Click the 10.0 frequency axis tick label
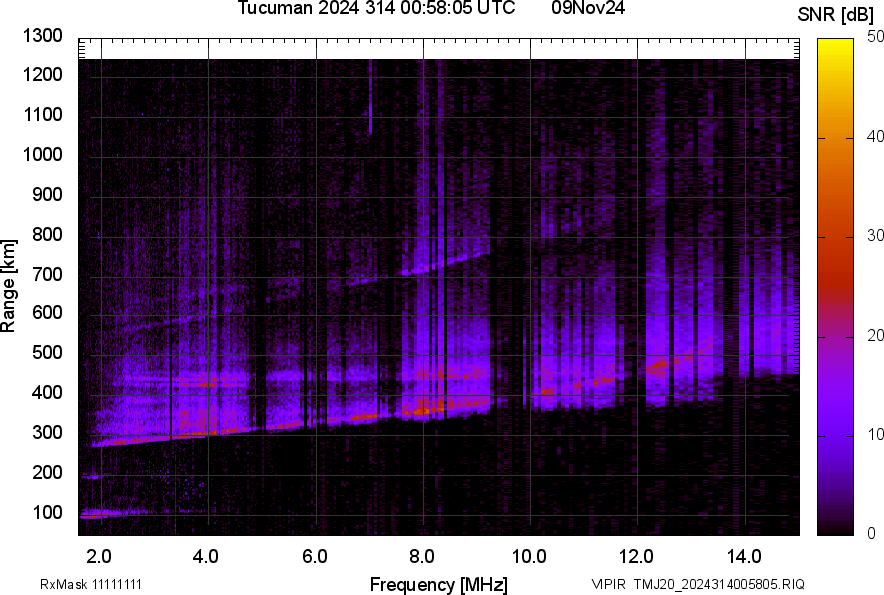 (x=529, y=556)
